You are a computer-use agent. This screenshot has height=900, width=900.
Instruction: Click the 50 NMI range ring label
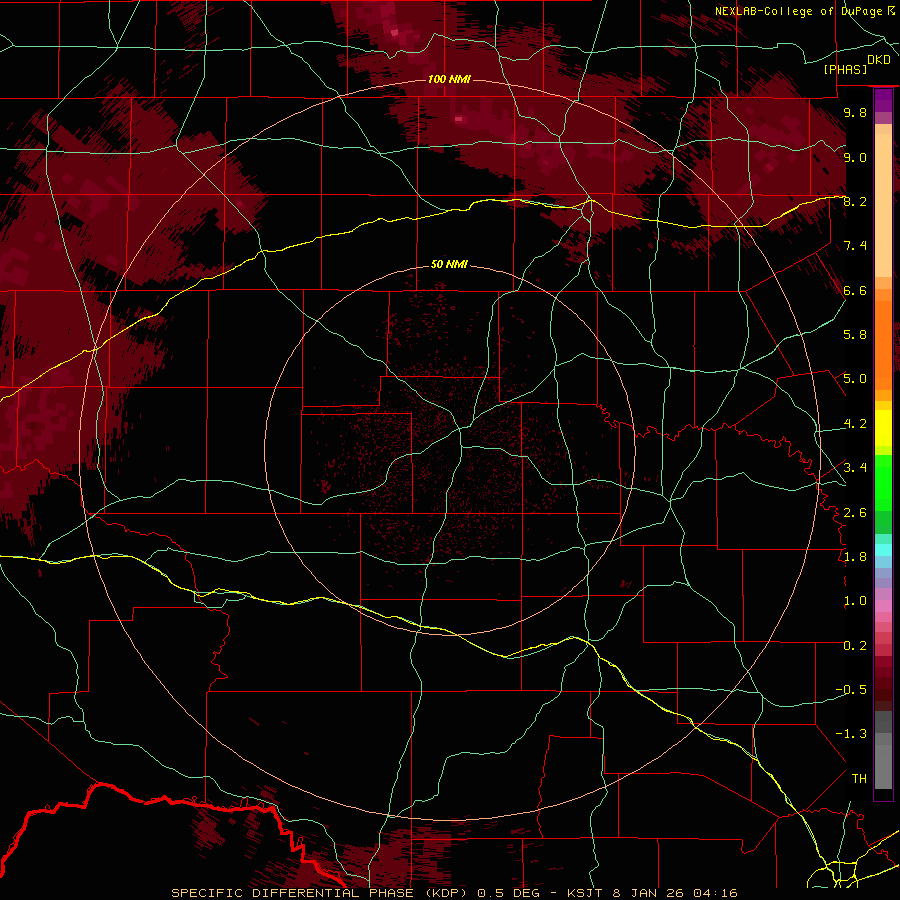pyautogui.click(x=449, y=264)
